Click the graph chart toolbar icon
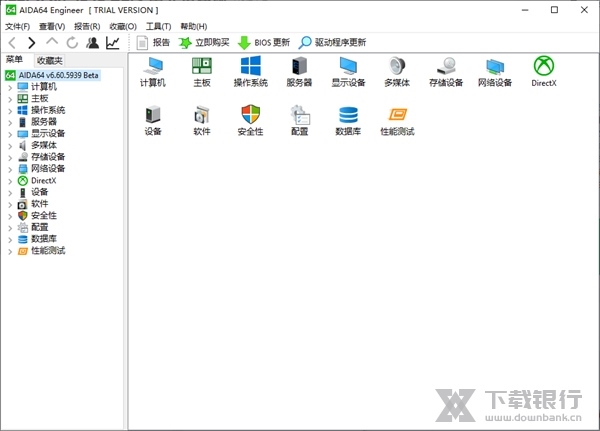The image size is (600, 431). point(113,42)
